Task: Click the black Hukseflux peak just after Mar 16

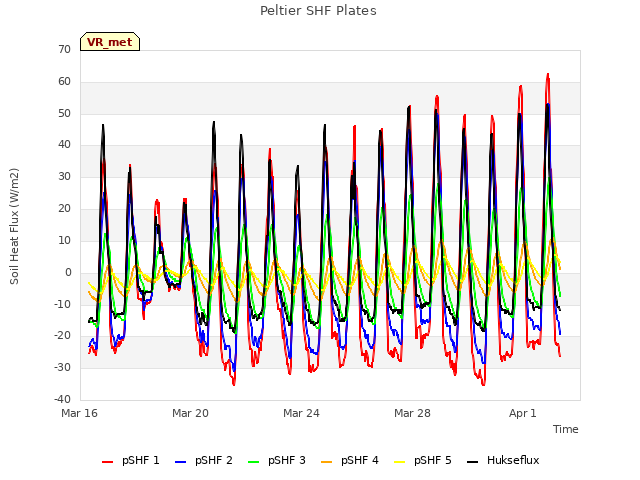Action: click(x=103, y=125)
